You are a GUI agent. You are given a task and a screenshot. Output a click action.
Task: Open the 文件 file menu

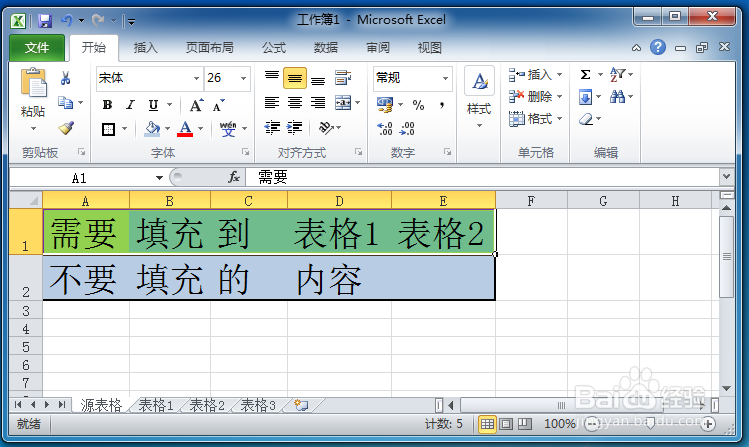(37, 48)
